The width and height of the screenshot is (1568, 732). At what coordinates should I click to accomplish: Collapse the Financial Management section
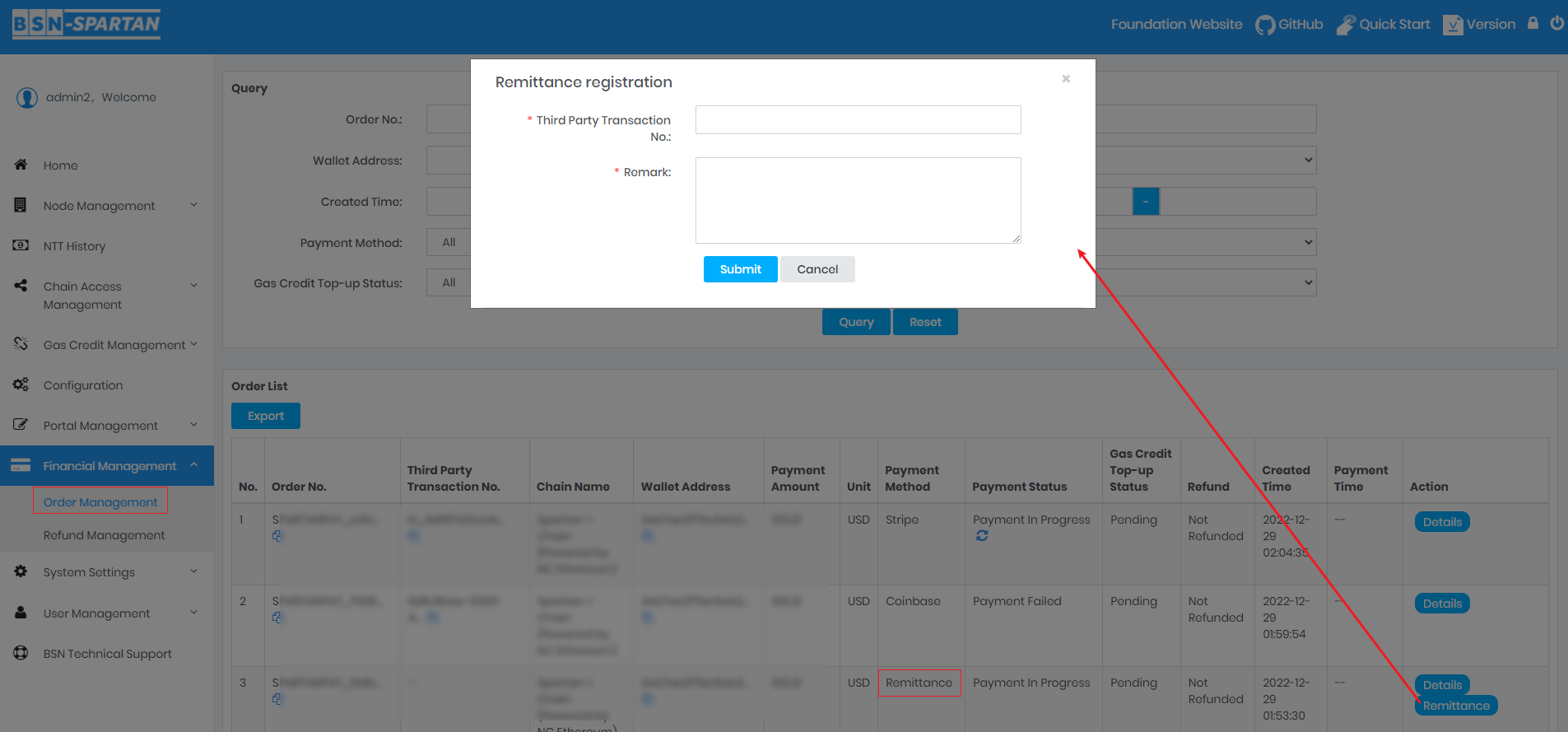click(x=193, y=465)
